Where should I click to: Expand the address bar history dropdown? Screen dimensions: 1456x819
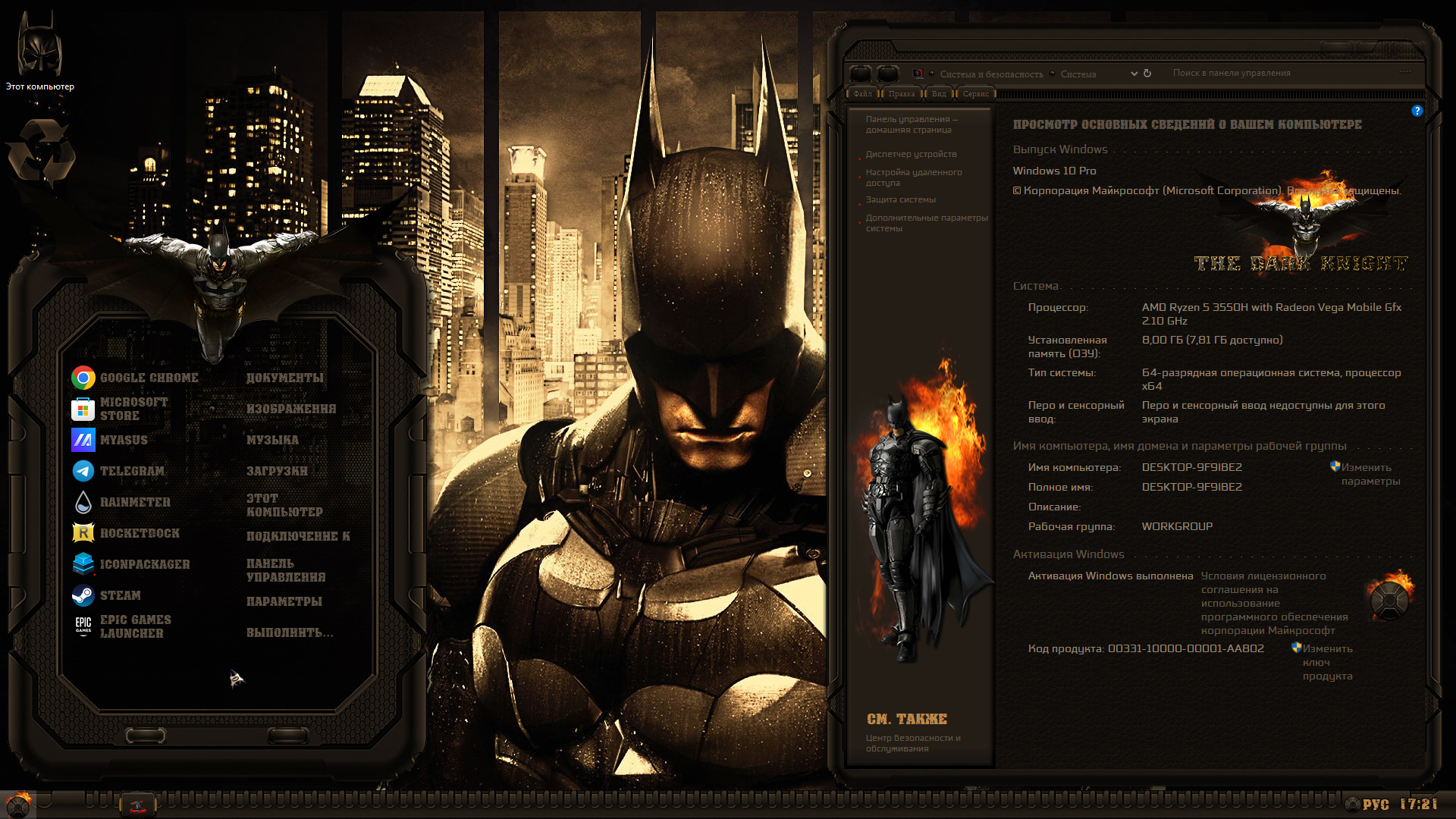click(1134, 74)
